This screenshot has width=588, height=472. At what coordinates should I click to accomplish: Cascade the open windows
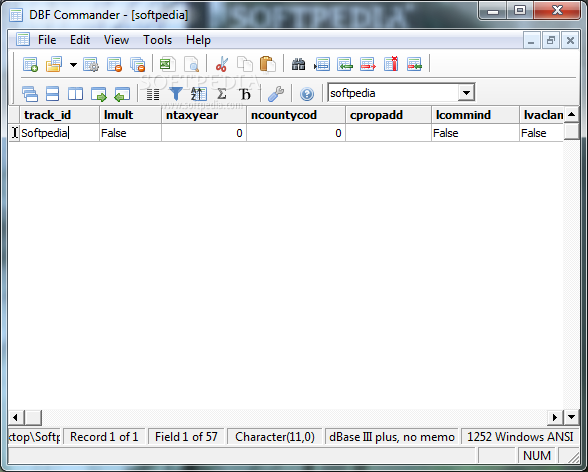click(30, 94)
